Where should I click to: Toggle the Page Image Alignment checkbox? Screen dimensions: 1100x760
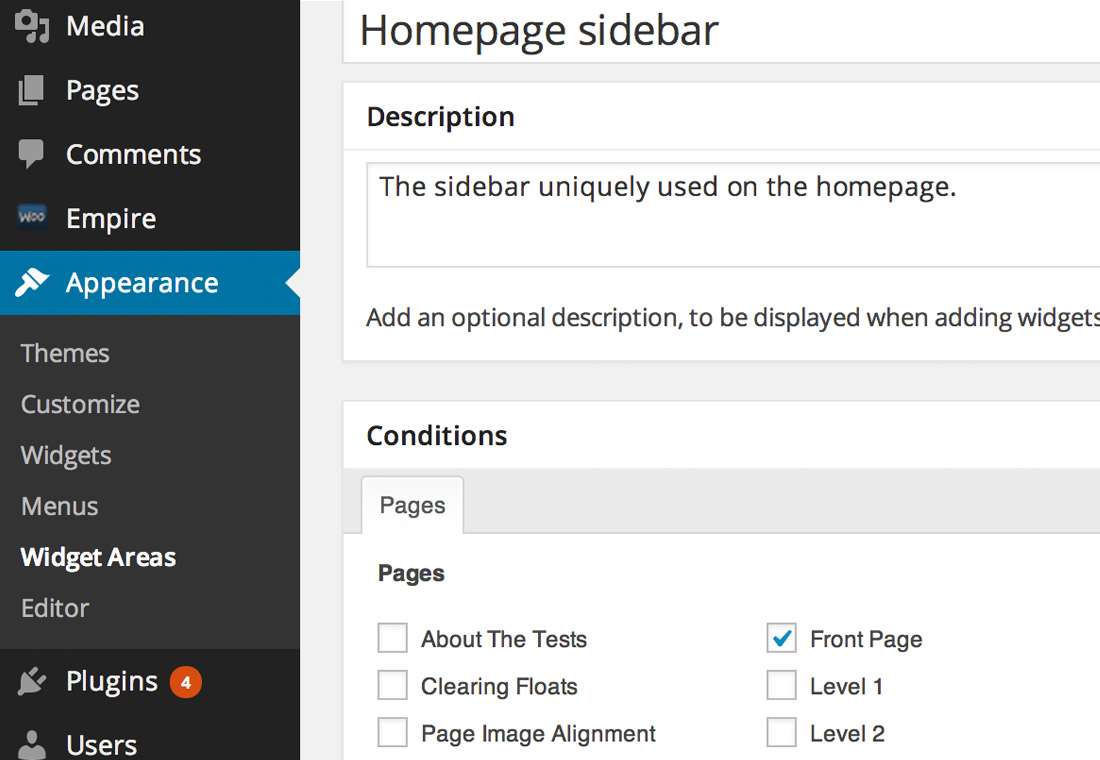click(393, 733)
